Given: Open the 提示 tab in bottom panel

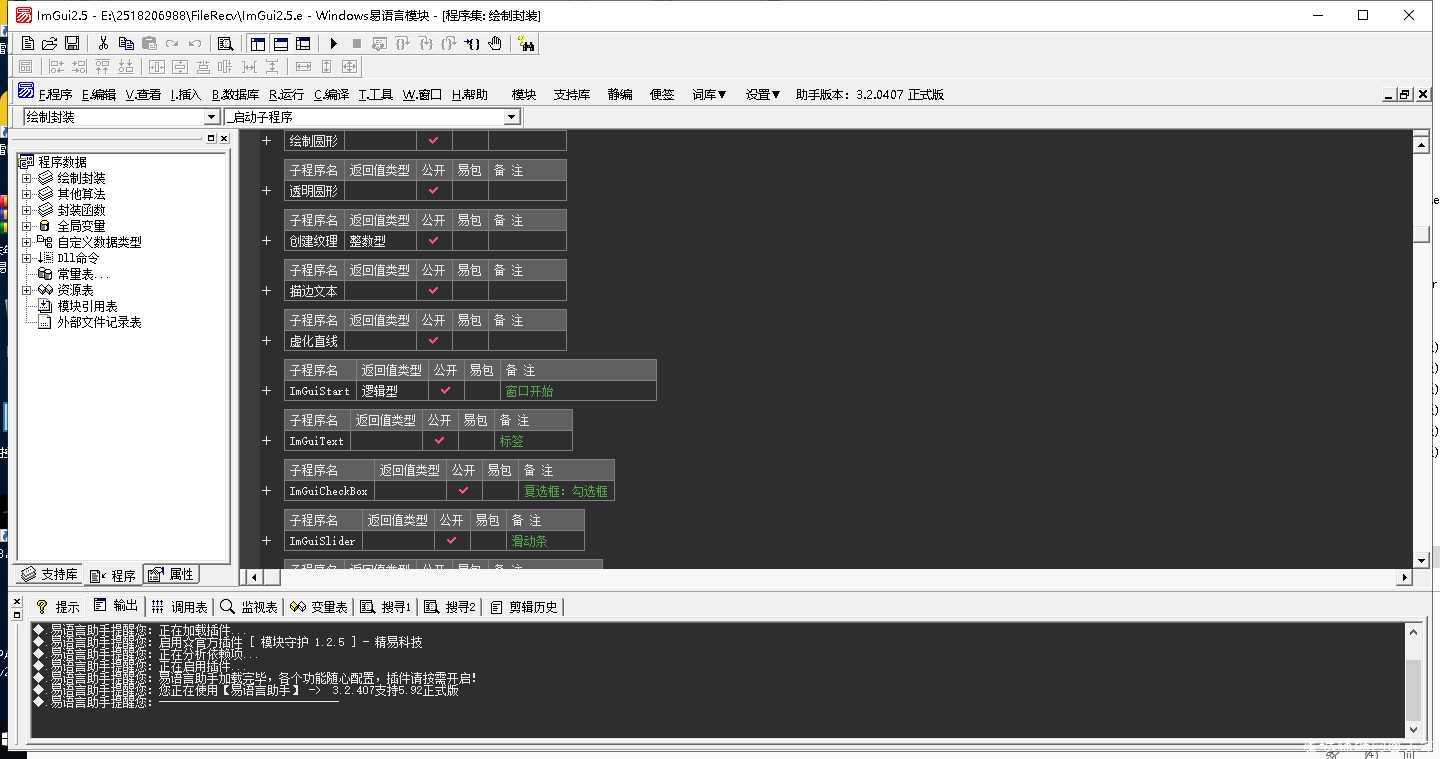Looking at the screenshot, I should coord(58,607).
